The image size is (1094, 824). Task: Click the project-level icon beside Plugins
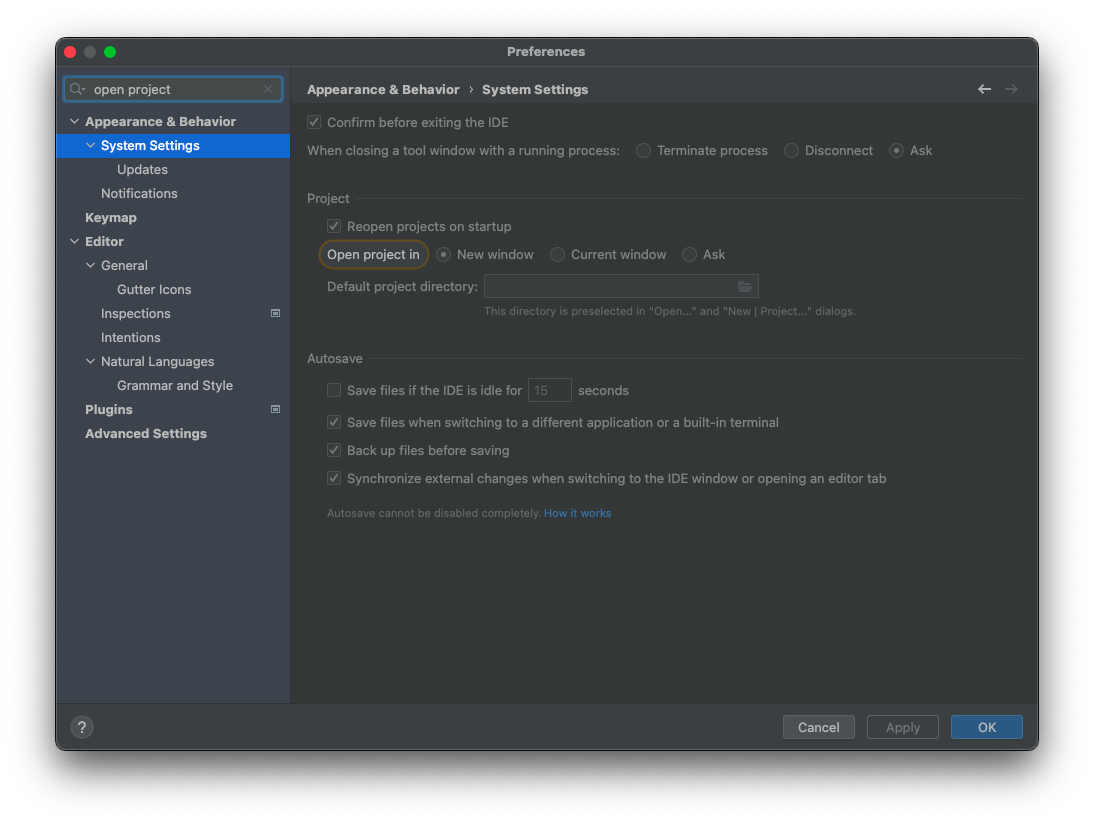(276, 410)
